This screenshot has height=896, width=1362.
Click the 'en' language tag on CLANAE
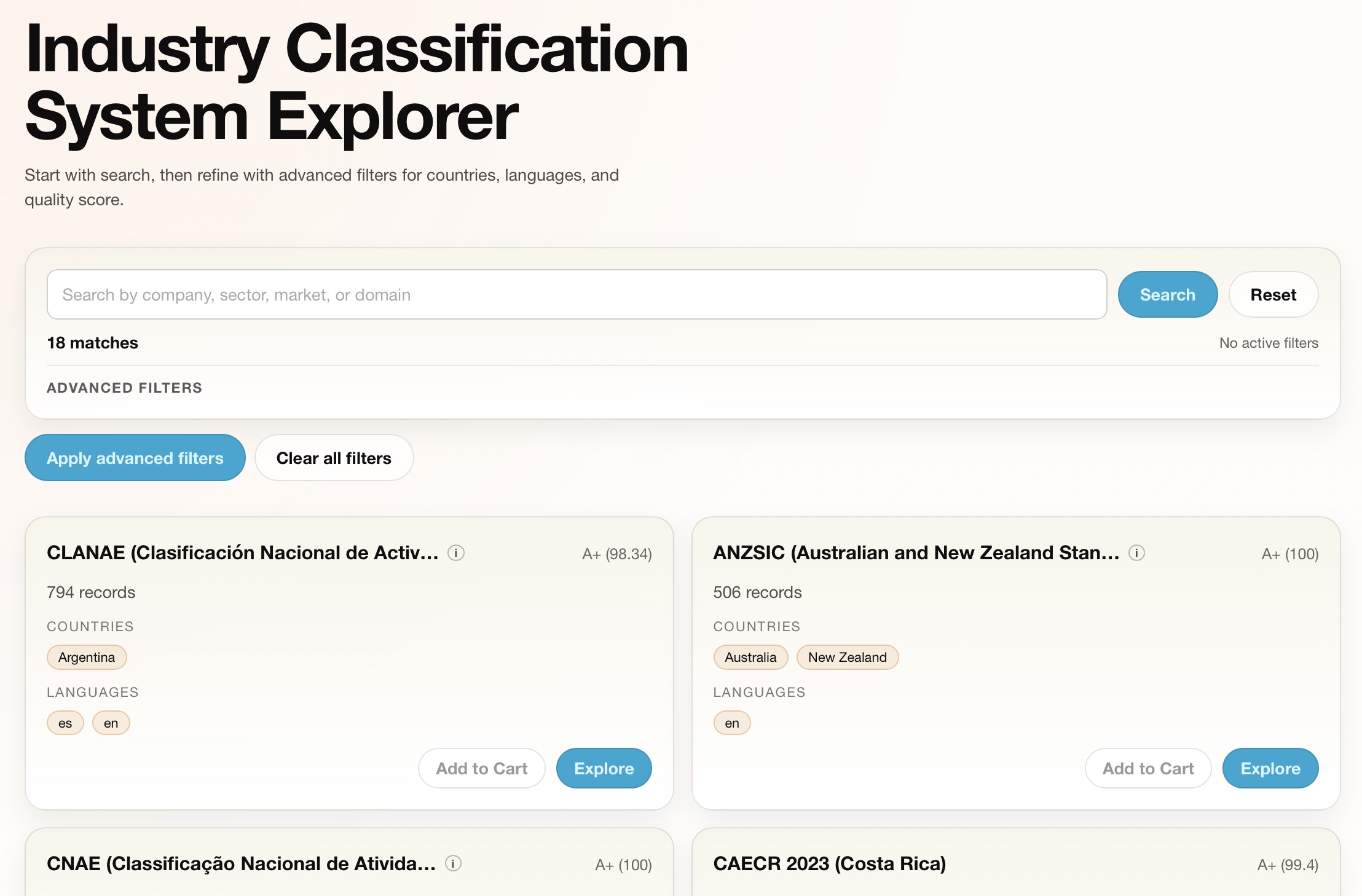pyautogui.click(x=111, y=723)
